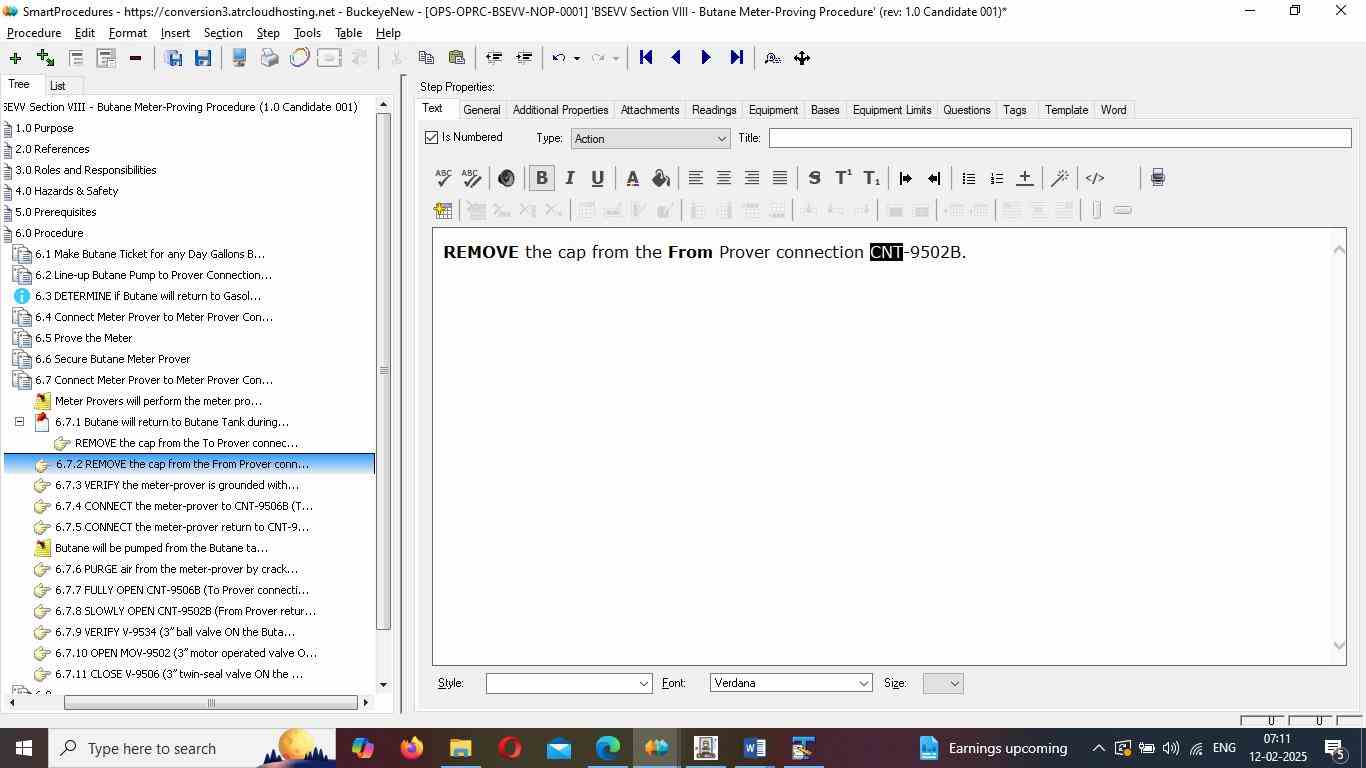This screenshot has height=768, width=1366.
Task: Open Microsoft Word from the taskbar
Action: 755,748
